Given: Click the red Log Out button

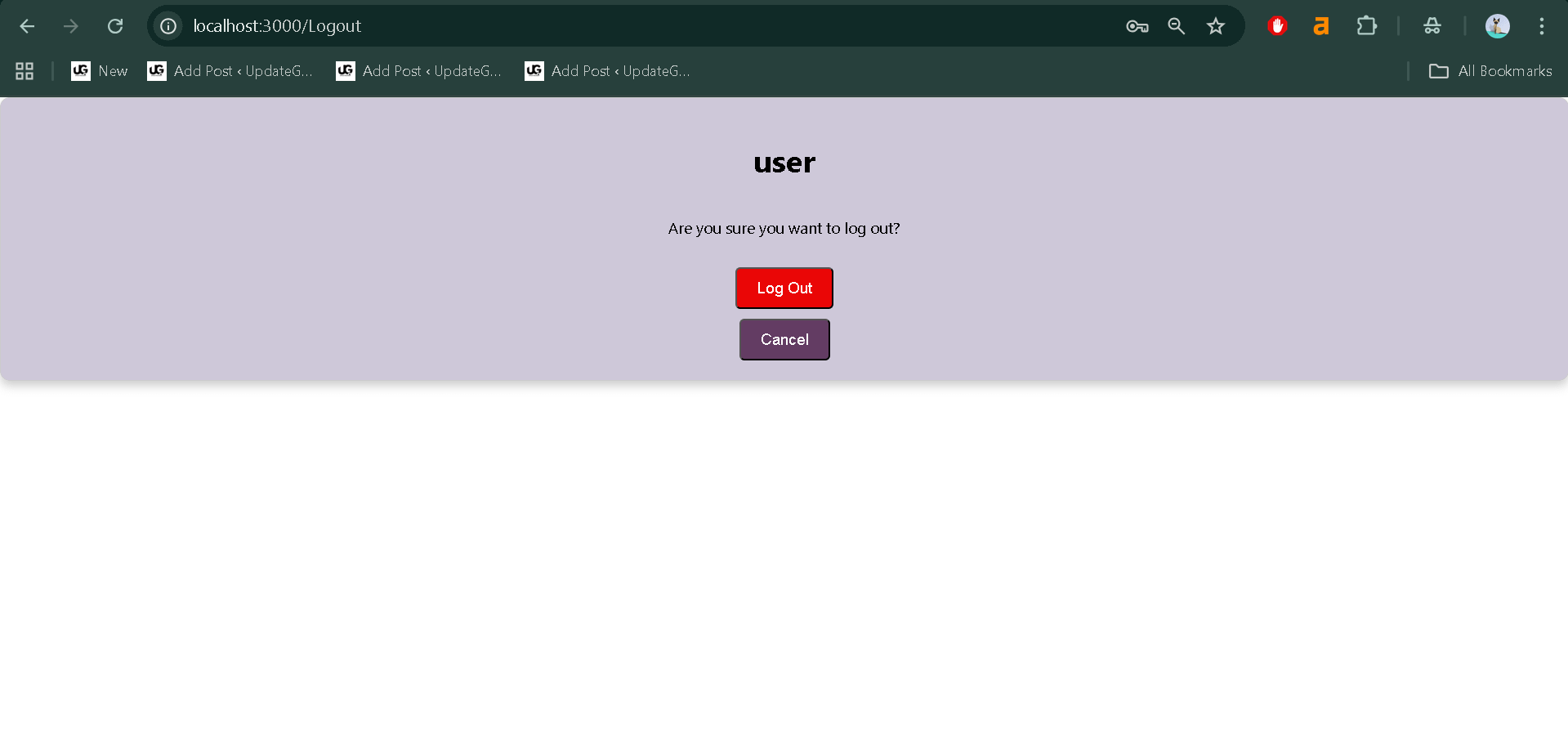Looking at the screenshot, I should pyautogui.click(x=784, y=288).
